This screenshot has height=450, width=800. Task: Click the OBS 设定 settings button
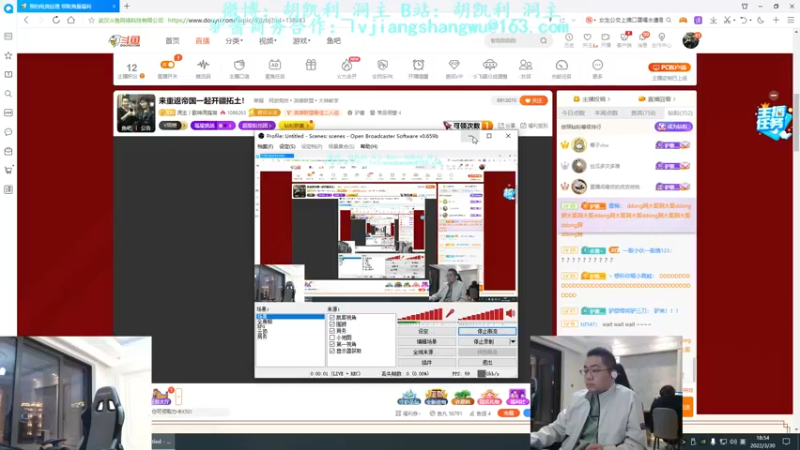coord(427,331)
